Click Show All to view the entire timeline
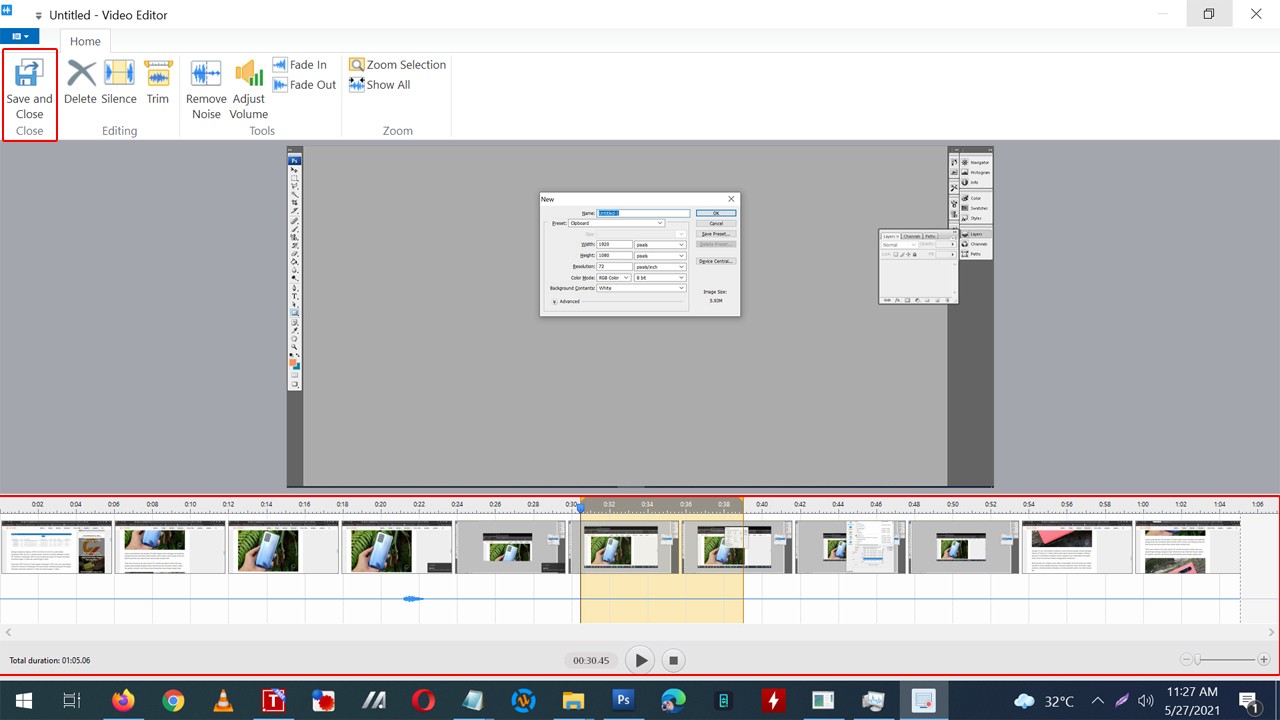Viewport: 1280px width, 720px height. [379, 85]
